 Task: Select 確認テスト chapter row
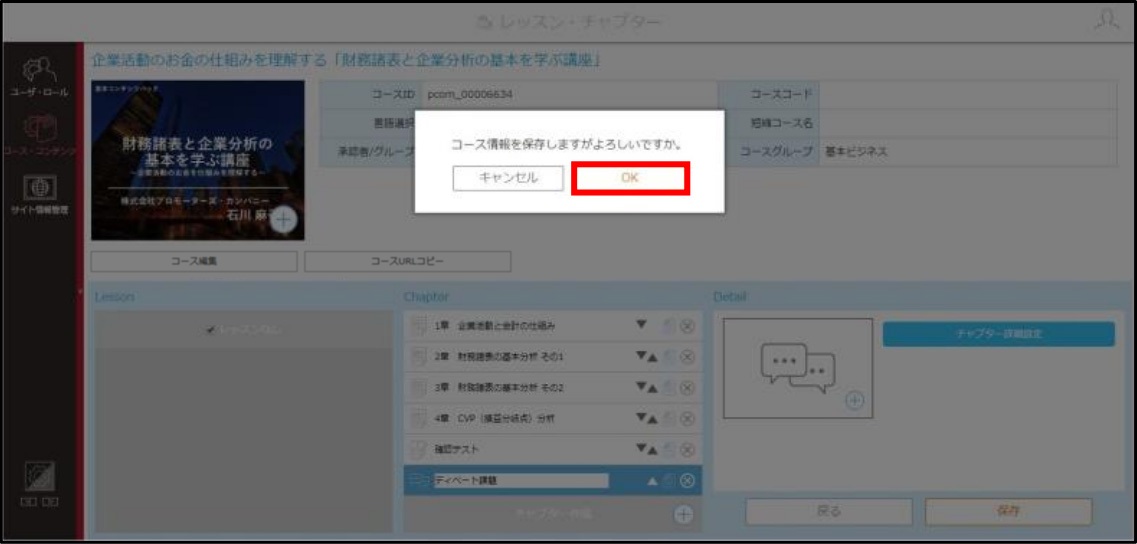pyautogui.click(x=553, y=450)
